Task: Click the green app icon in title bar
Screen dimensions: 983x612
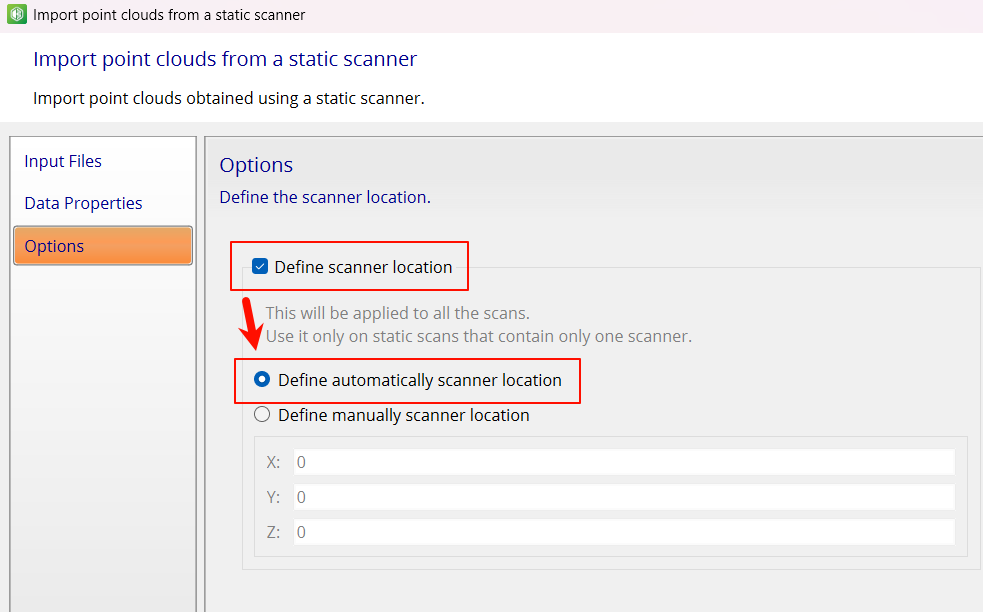Action: coord(17,14)
